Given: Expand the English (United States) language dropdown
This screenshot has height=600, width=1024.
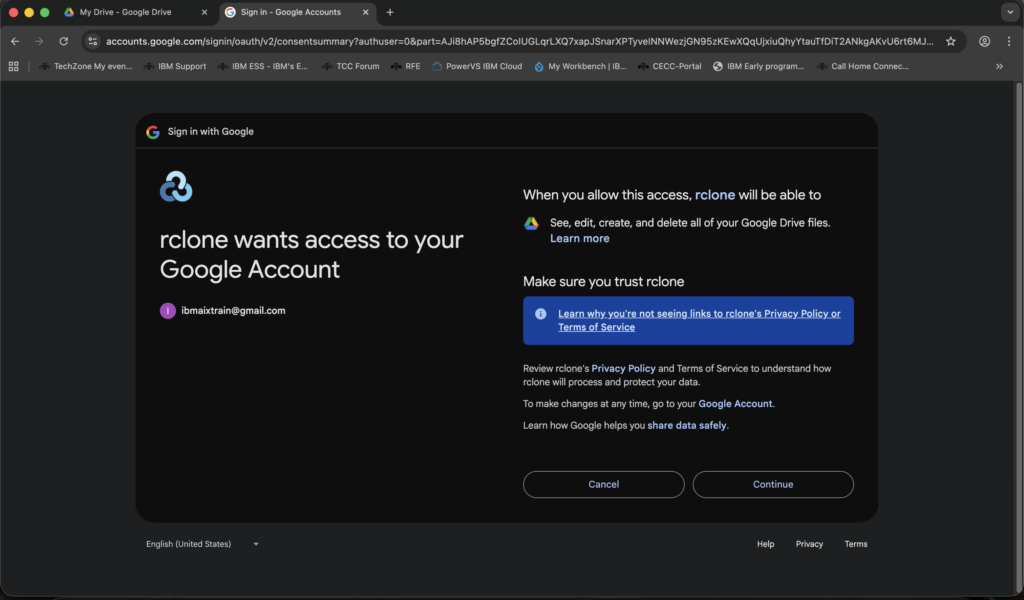Looking at the screenshot, I should [x=203, y=544].
